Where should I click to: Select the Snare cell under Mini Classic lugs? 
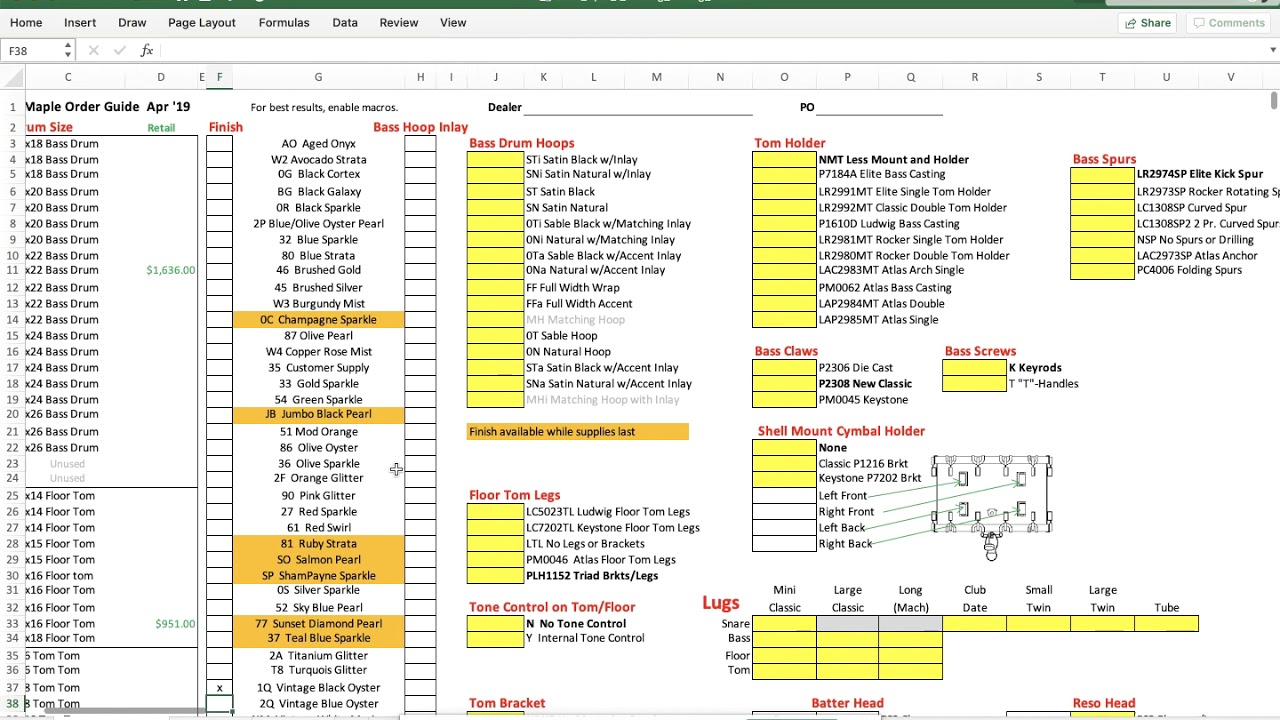pos(784,624)
